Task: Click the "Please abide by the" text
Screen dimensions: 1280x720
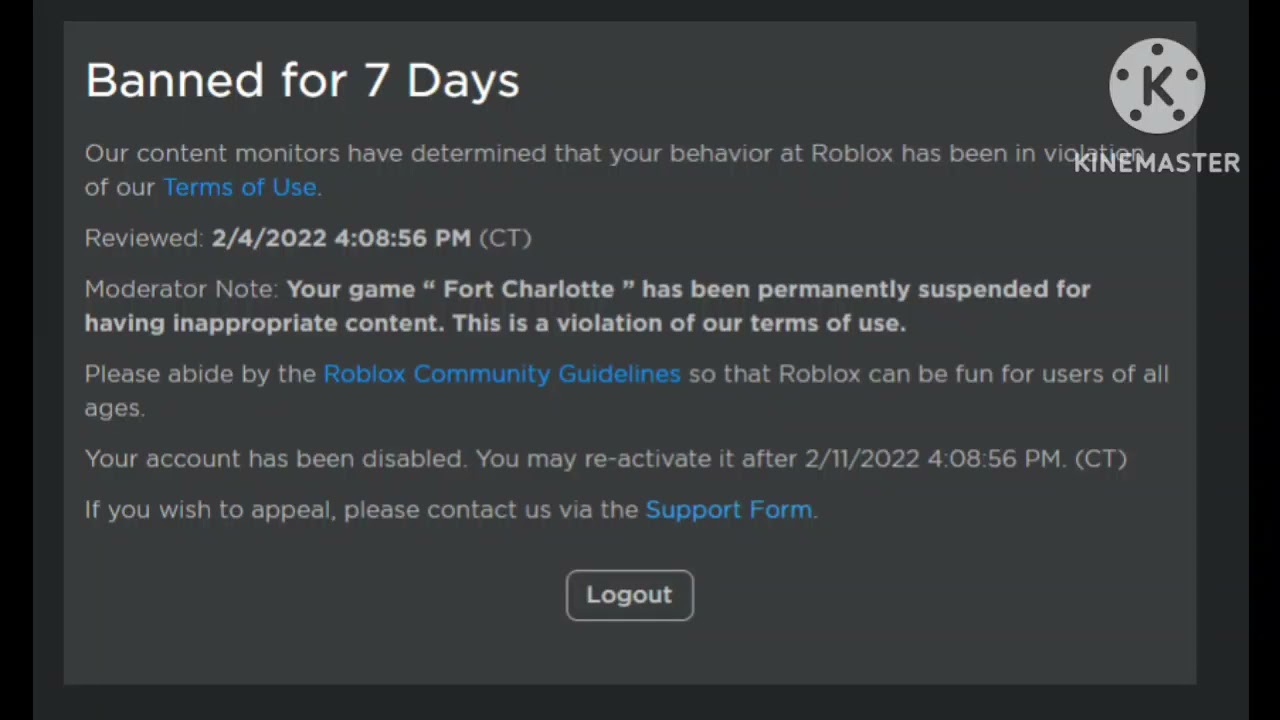Action: coord(200,374)
